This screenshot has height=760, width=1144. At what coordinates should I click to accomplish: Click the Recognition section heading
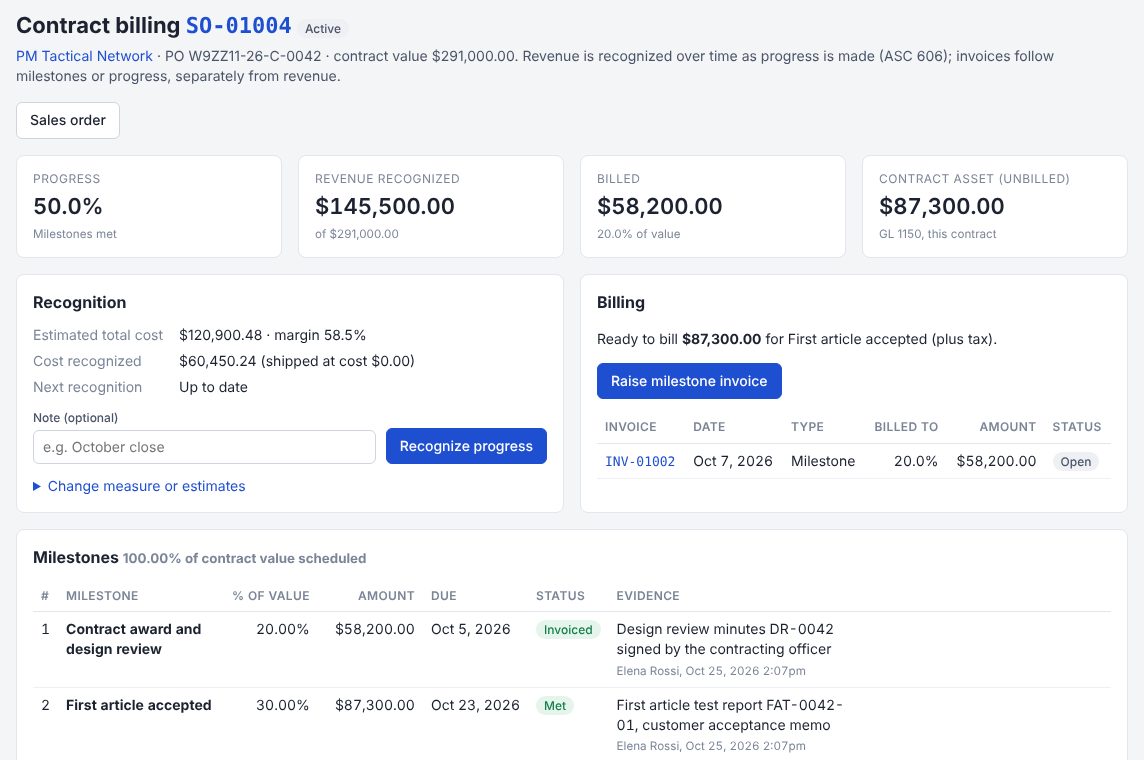[x=80, y=303]
